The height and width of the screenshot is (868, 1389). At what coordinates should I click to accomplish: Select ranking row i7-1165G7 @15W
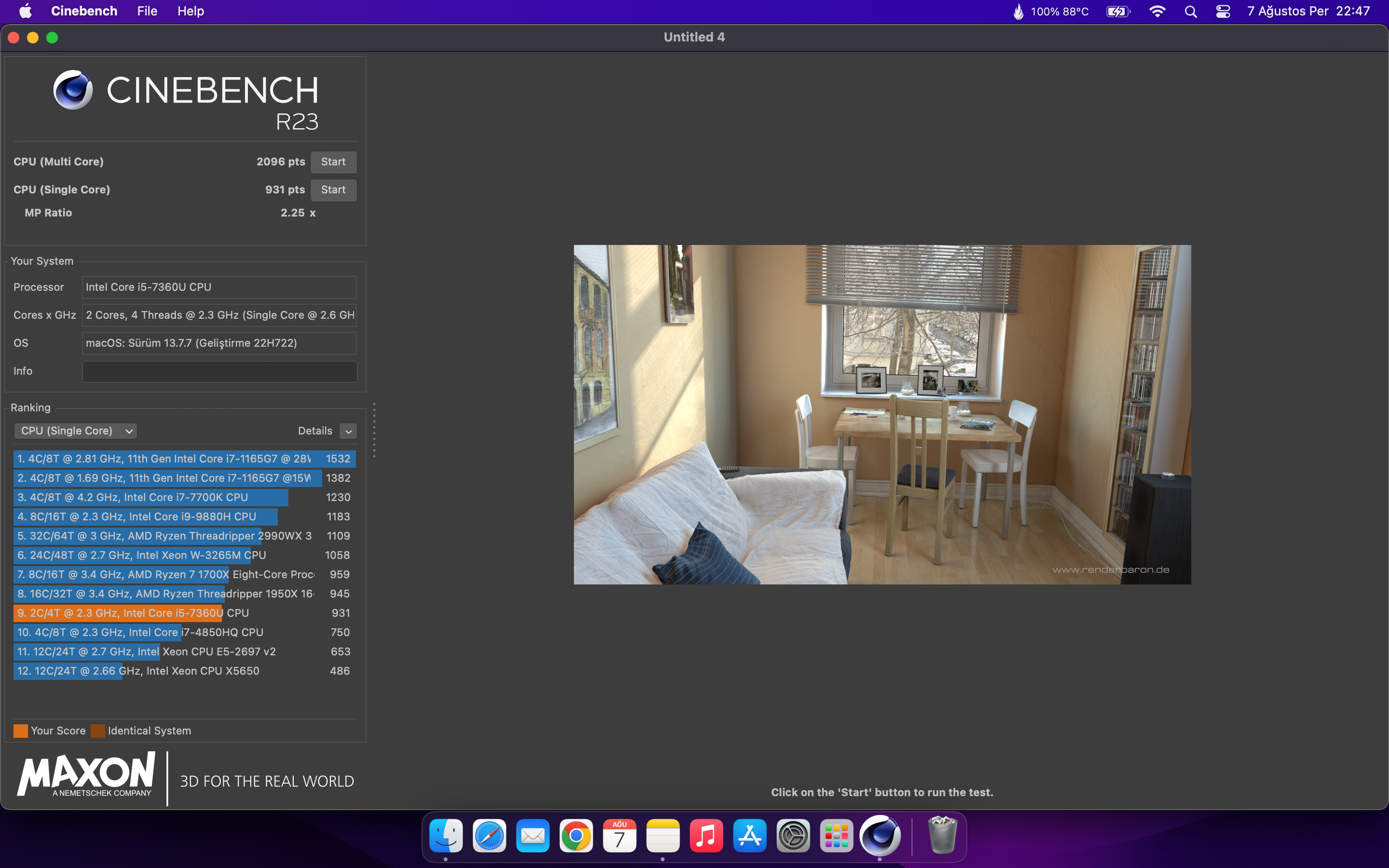coord(184,478)
